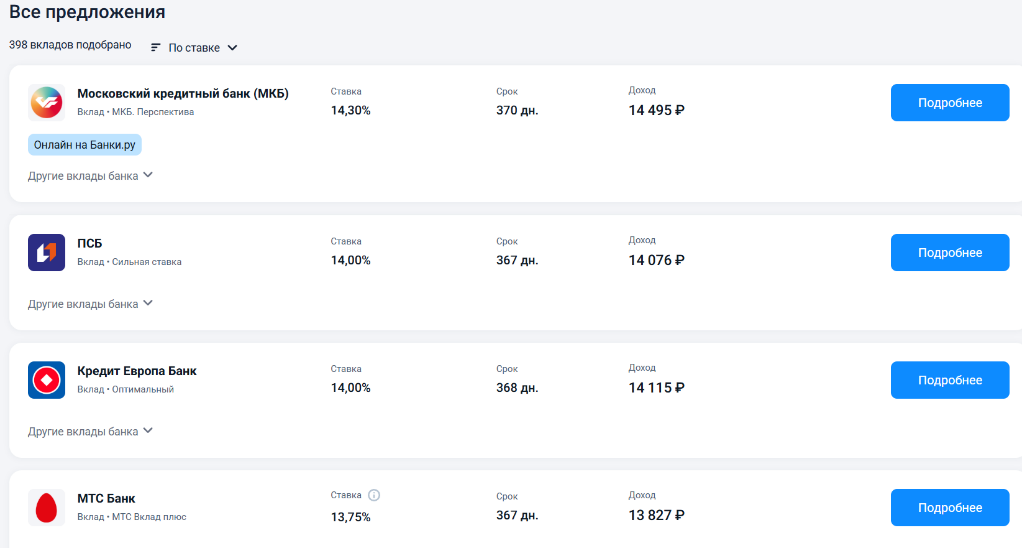
Task: Open the ПСБ bank name link
Action: click(x=90, y=243)
